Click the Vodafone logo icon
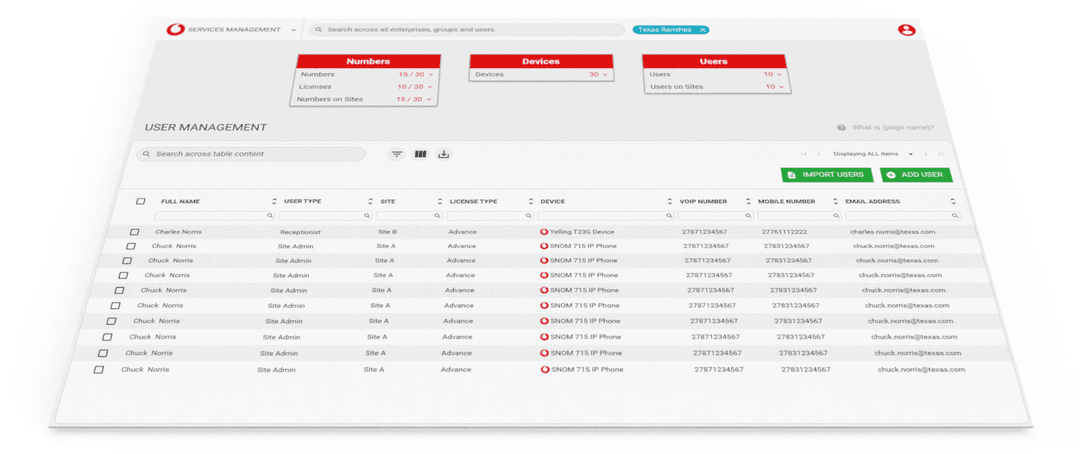This screenshot has height=454, width=1080. point(176,30)
